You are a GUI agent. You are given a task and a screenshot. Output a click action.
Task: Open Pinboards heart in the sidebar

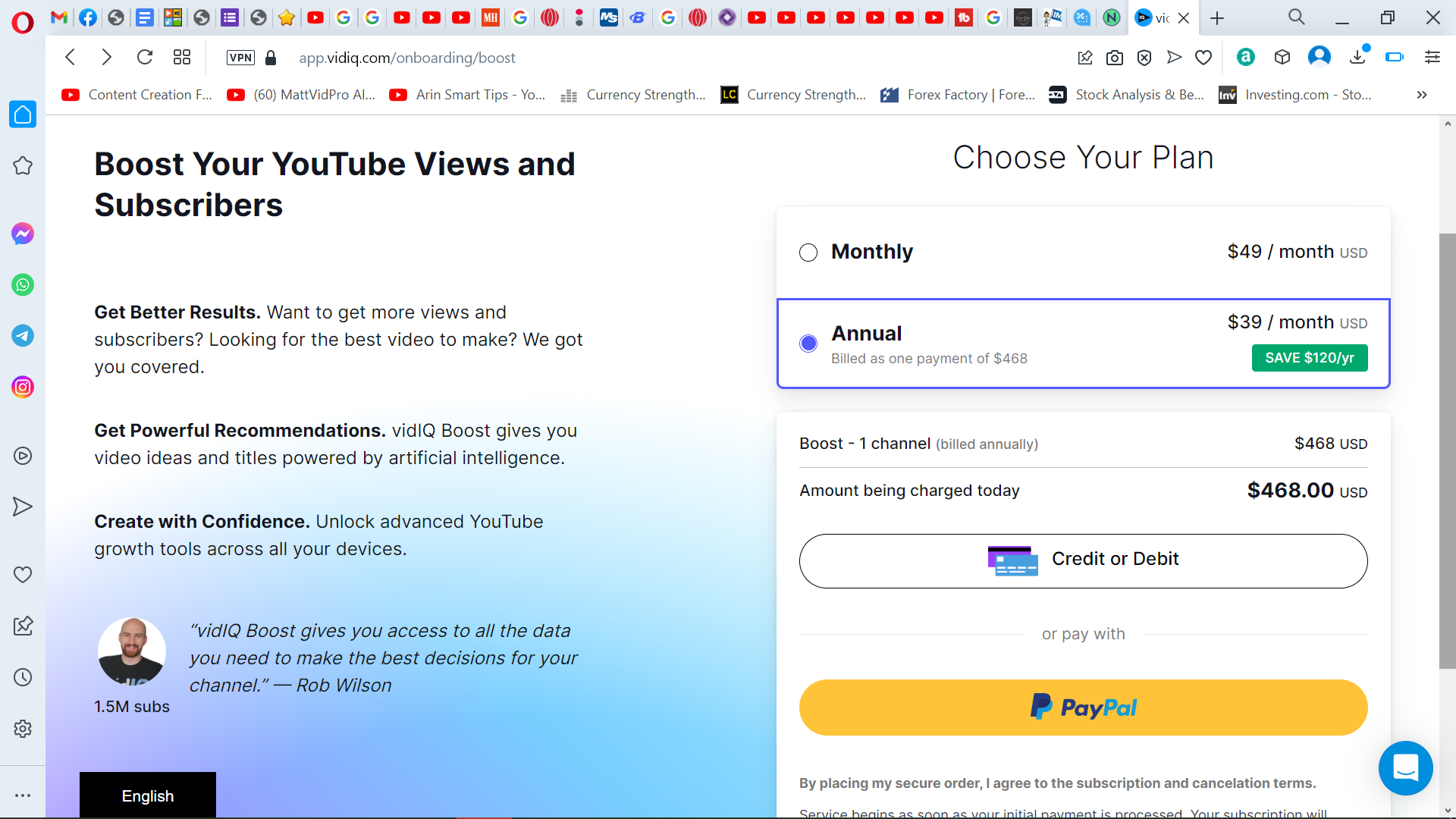click(x=23, y=575)
